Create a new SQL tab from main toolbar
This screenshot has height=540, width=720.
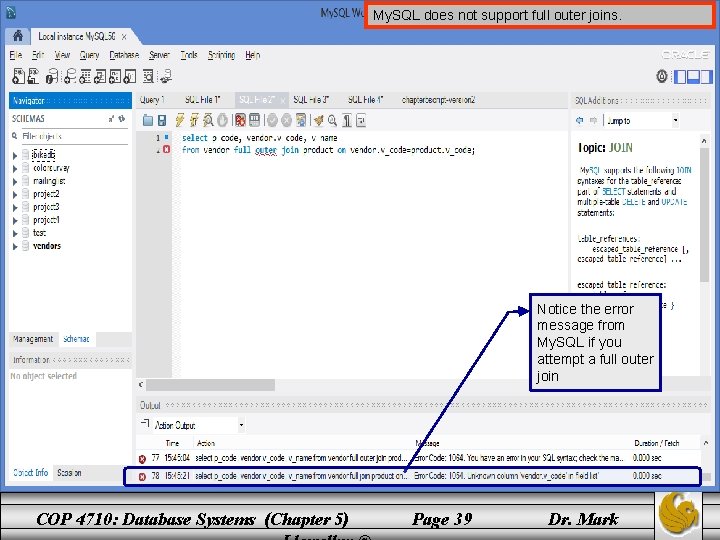pos(18,76)
